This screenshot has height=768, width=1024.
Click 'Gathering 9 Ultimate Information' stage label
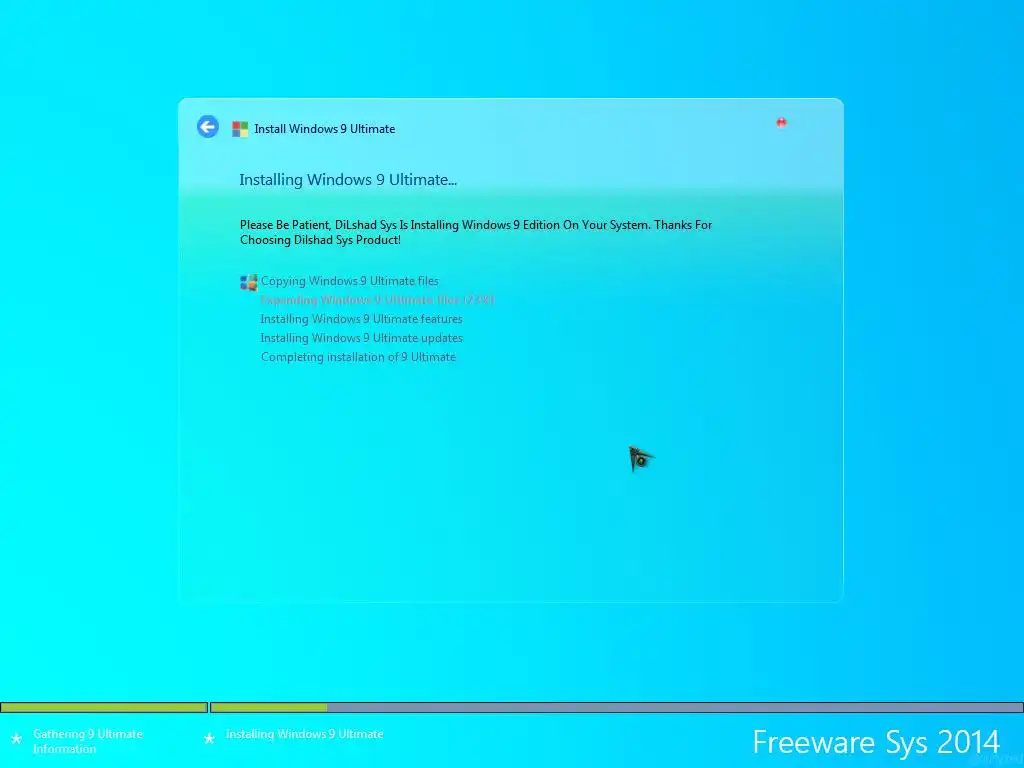[88, 741]
